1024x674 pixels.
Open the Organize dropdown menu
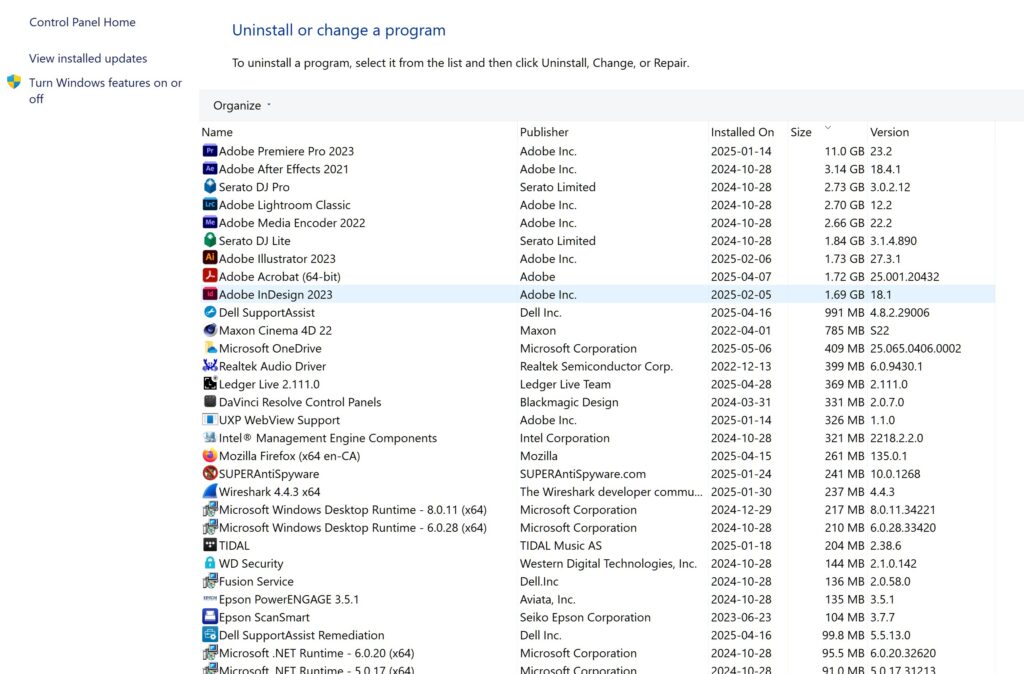242,105
